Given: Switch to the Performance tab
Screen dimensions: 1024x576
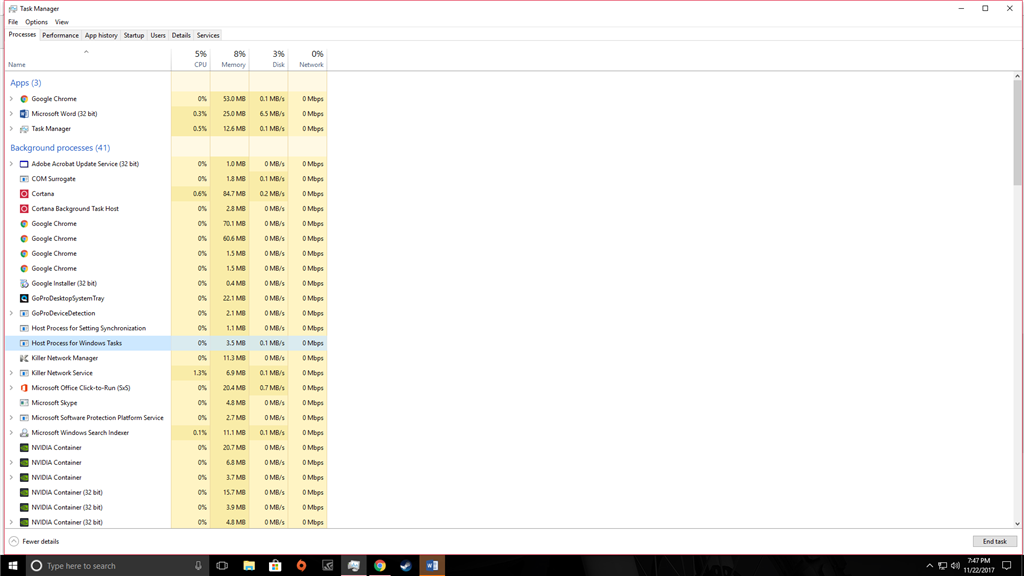Looking at the screenshot, I should [60, 35].
